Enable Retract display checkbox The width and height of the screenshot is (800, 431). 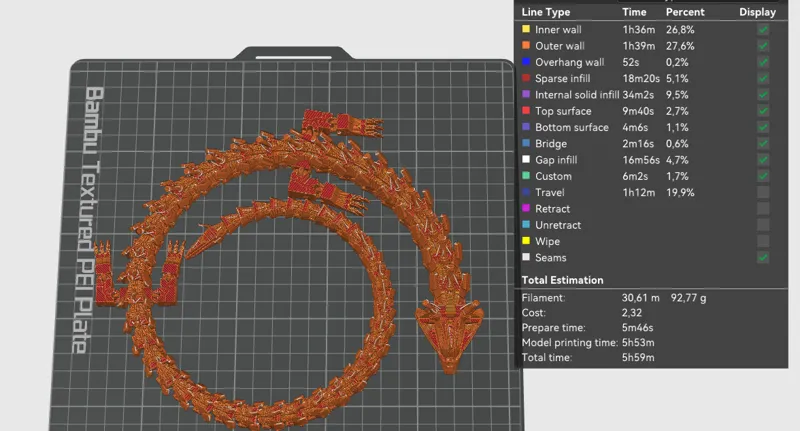click(x=763, y=209)
